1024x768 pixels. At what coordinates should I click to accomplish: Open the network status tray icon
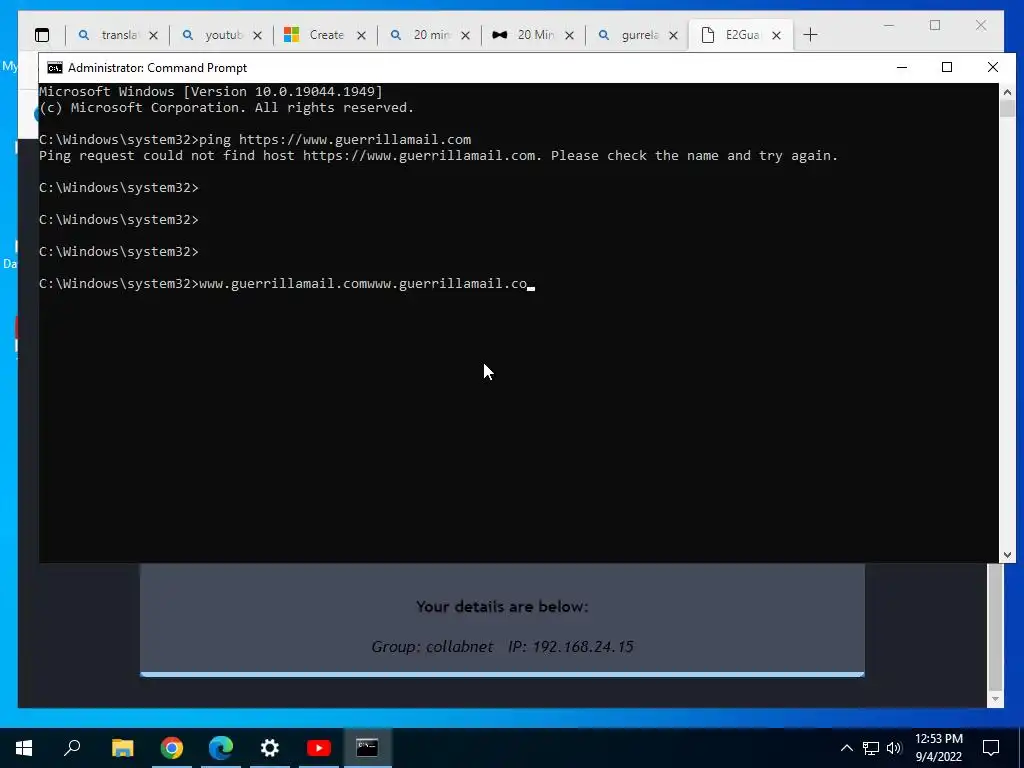871,748
